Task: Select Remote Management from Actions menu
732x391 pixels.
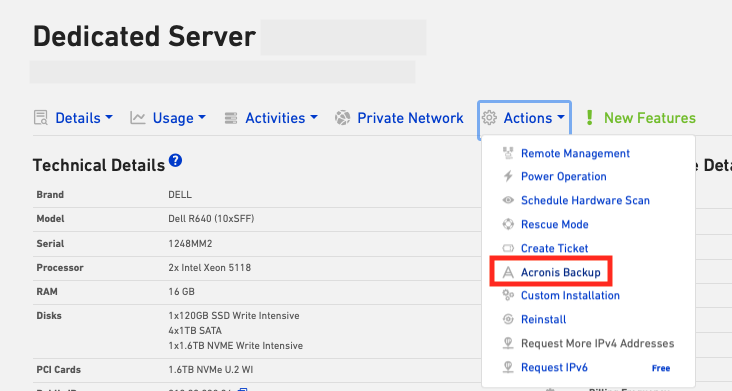Action: coord(575,153)
